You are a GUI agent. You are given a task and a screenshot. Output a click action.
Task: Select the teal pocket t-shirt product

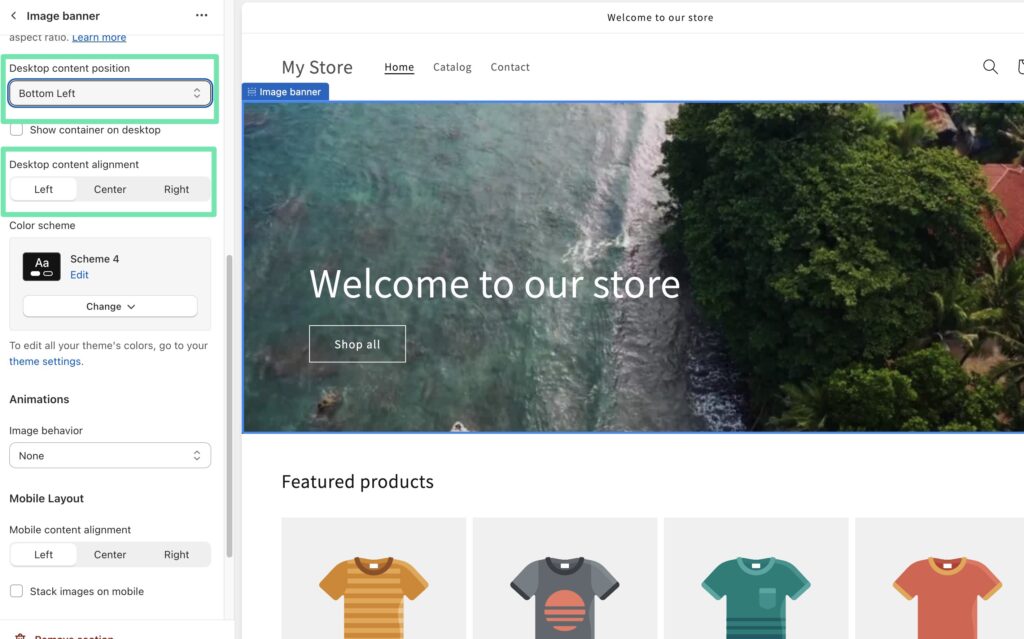755,592
